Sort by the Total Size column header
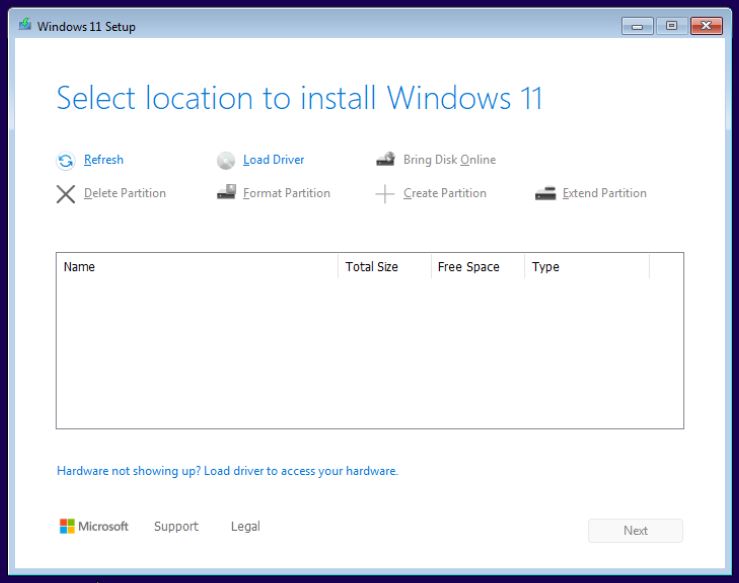The width and height of the screenshot is (739, 583). (x=385, y=267)
